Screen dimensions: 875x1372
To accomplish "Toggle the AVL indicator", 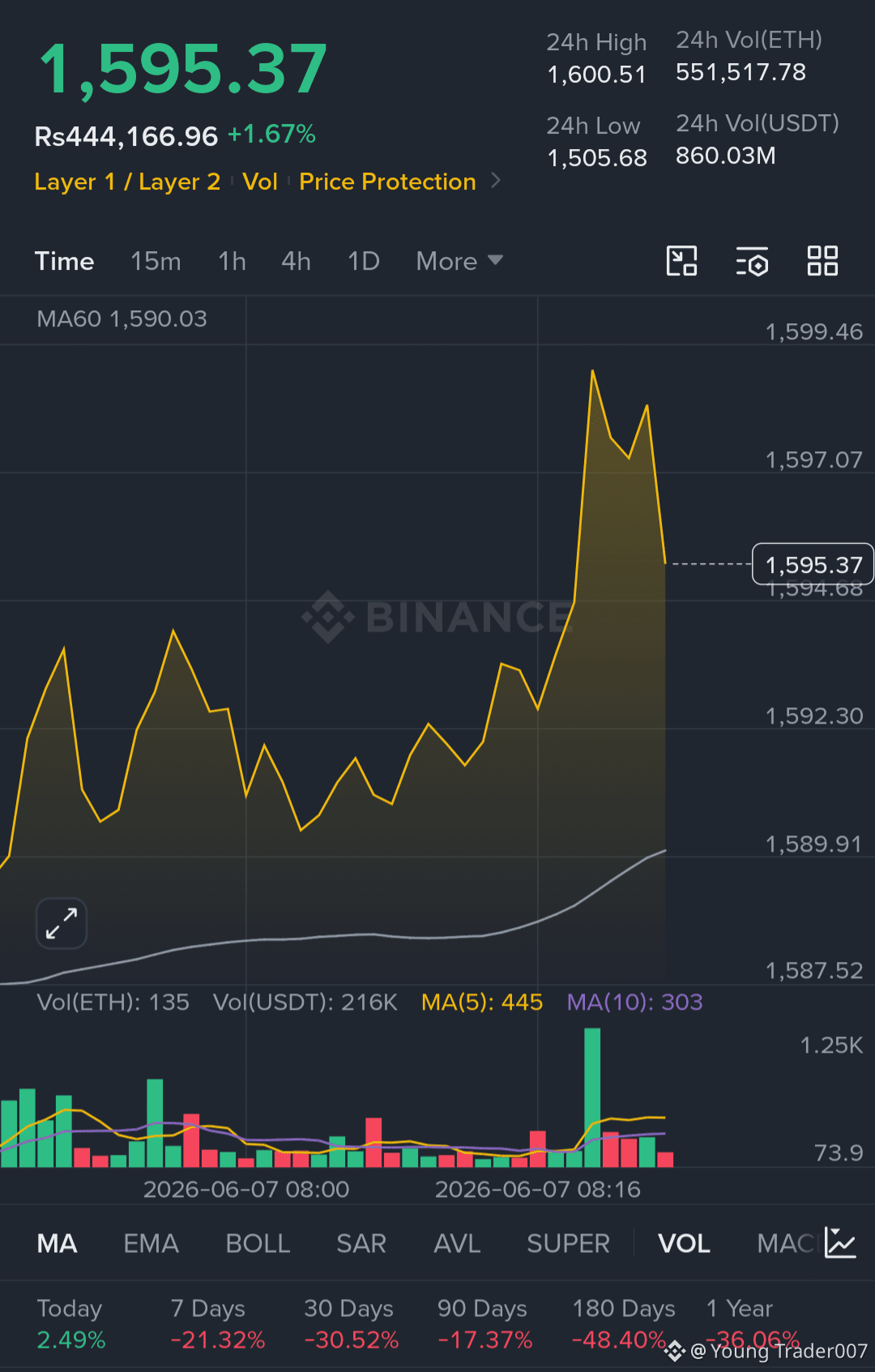I will tap(457, 1243).
